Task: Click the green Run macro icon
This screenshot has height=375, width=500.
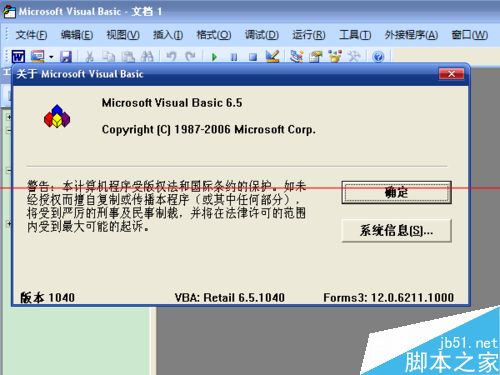Action: pos(214,57)
